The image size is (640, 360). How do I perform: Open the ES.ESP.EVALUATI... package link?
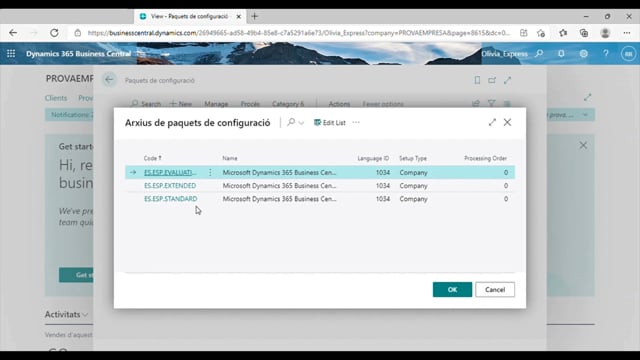click(170, 172)
